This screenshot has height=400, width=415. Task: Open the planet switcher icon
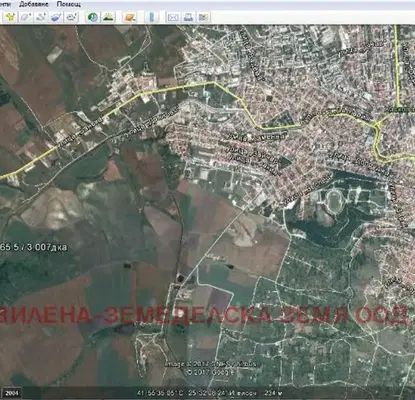pyautogui.click(x=130, y=17)
